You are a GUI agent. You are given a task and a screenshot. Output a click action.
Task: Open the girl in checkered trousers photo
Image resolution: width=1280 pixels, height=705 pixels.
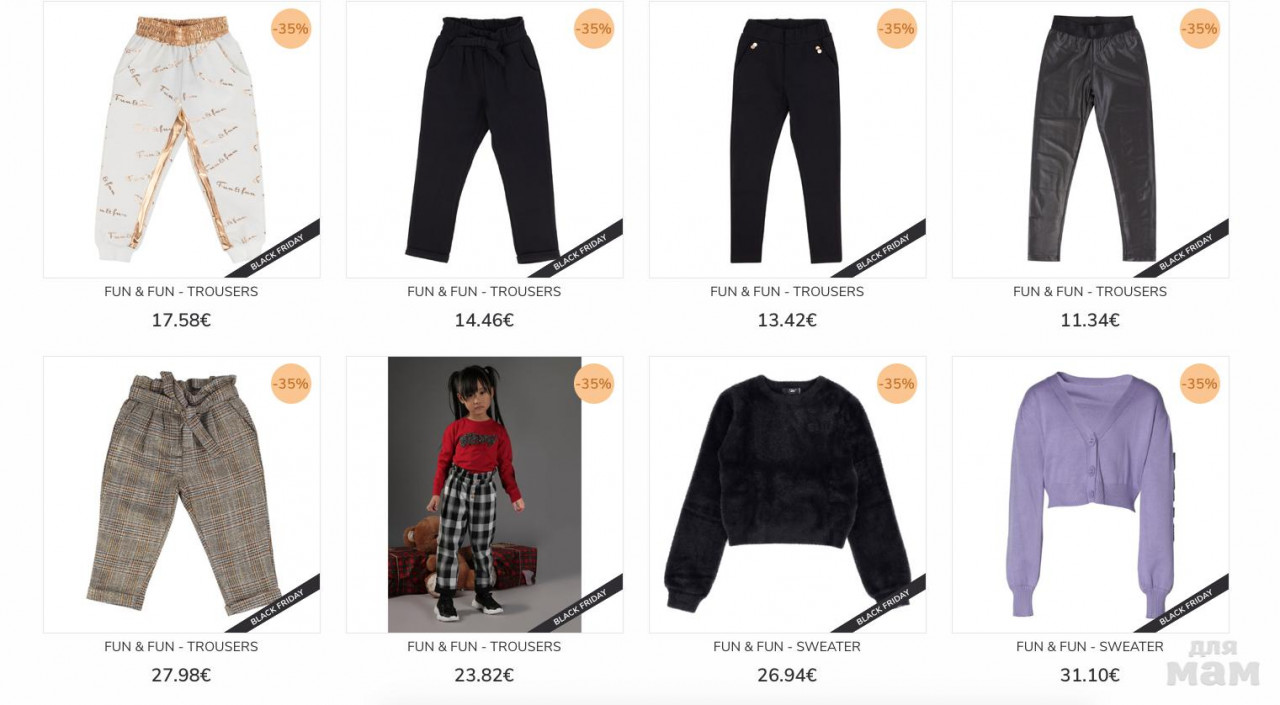tap(484, 494)
